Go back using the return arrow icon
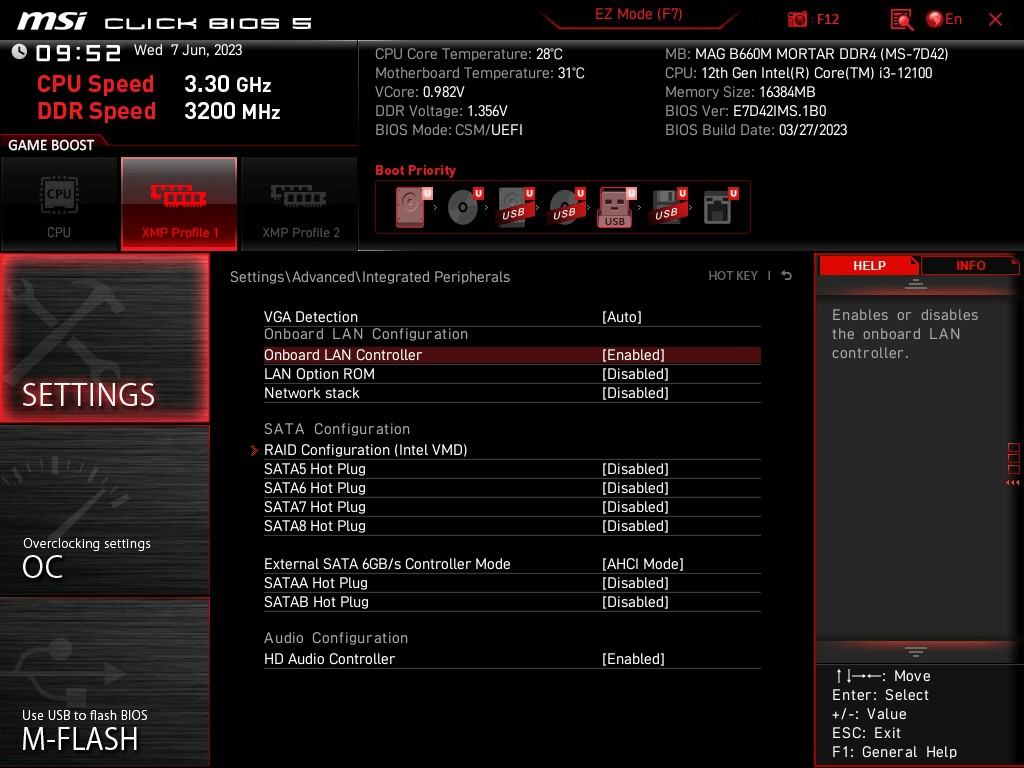Viewport: 1024px width, 768px height. point(787,276)
